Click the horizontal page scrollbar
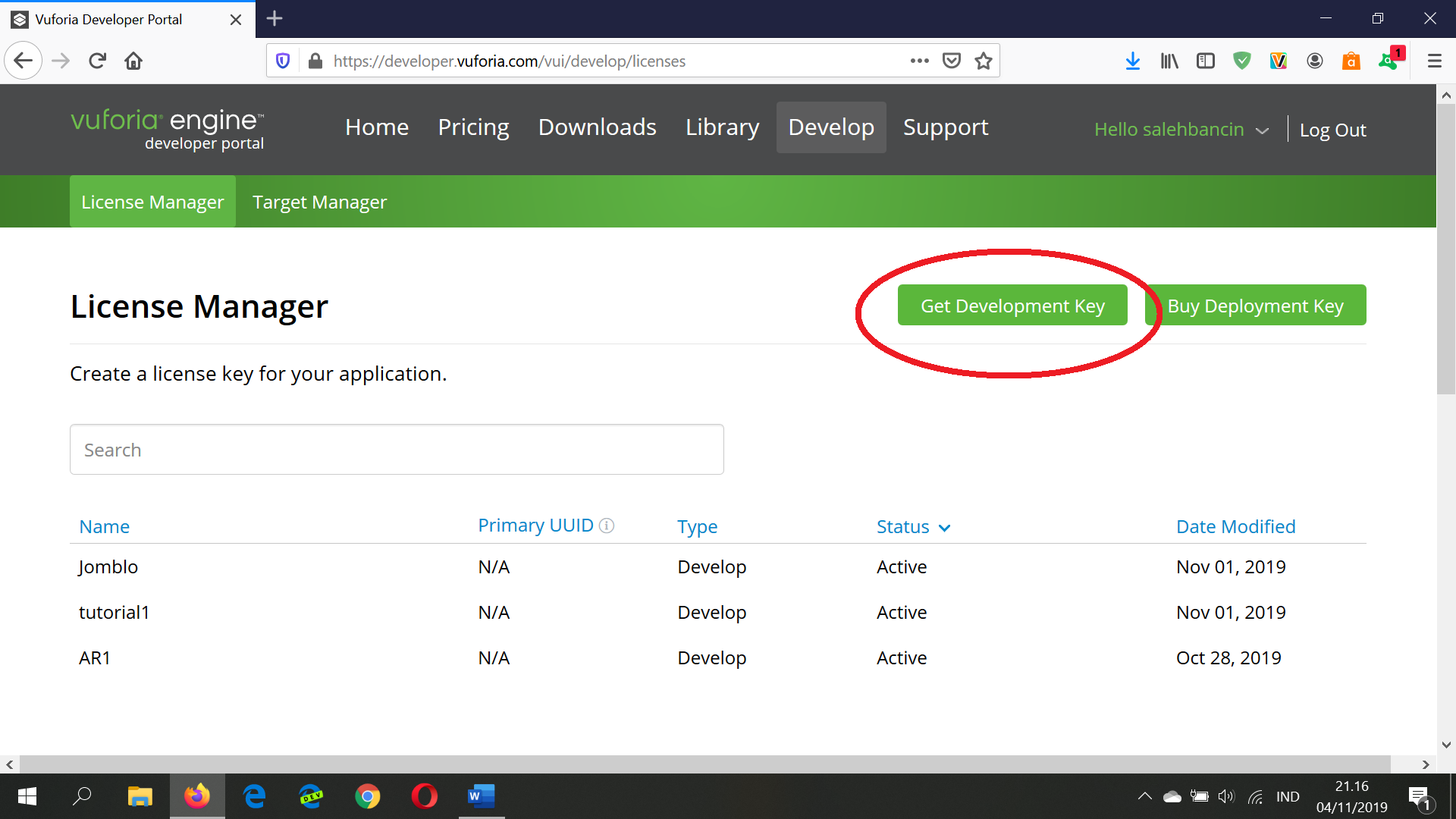The image size is (1456, 819). coord(705,764)
